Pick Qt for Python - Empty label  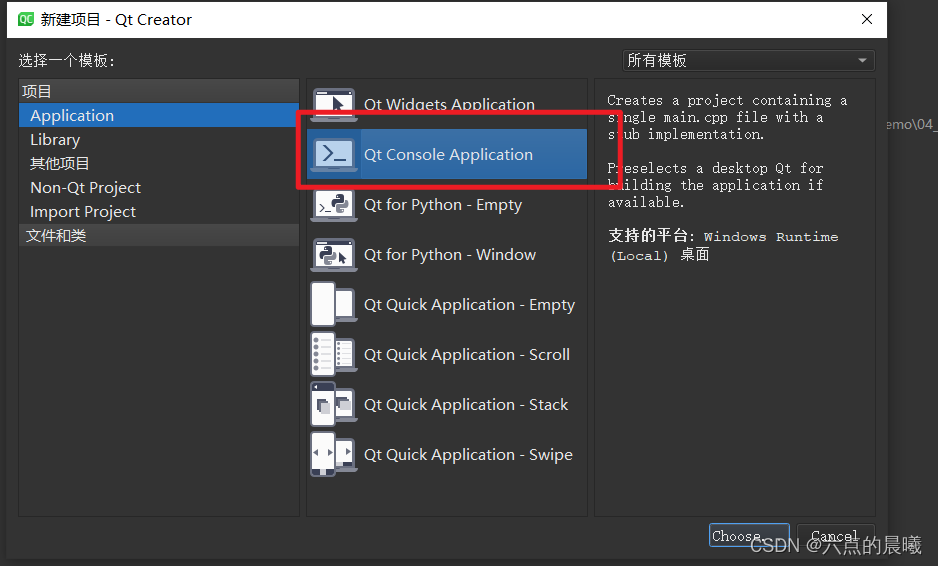point(443,205)
